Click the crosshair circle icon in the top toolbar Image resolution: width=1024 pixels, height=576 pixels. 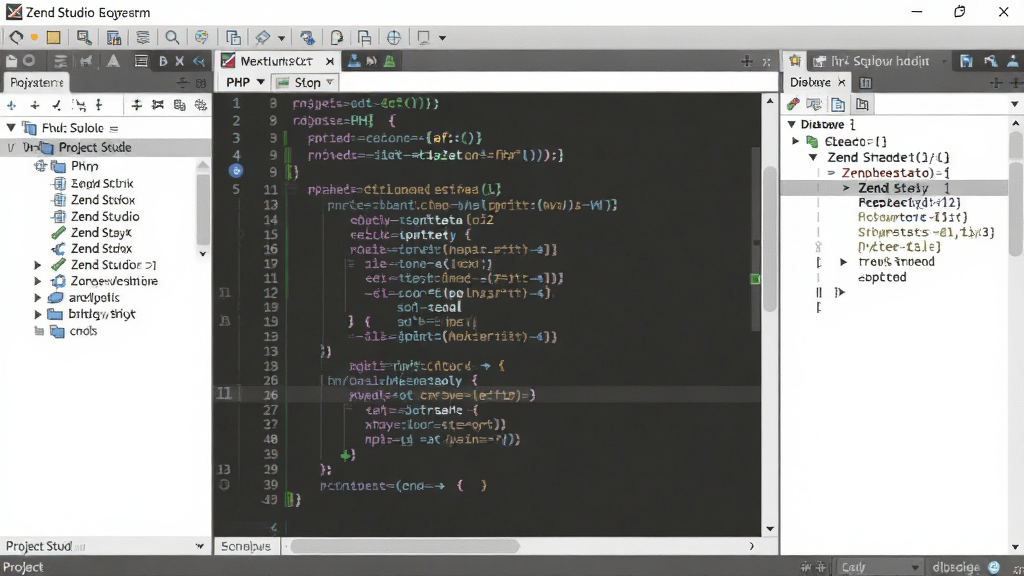click(394, 38)
